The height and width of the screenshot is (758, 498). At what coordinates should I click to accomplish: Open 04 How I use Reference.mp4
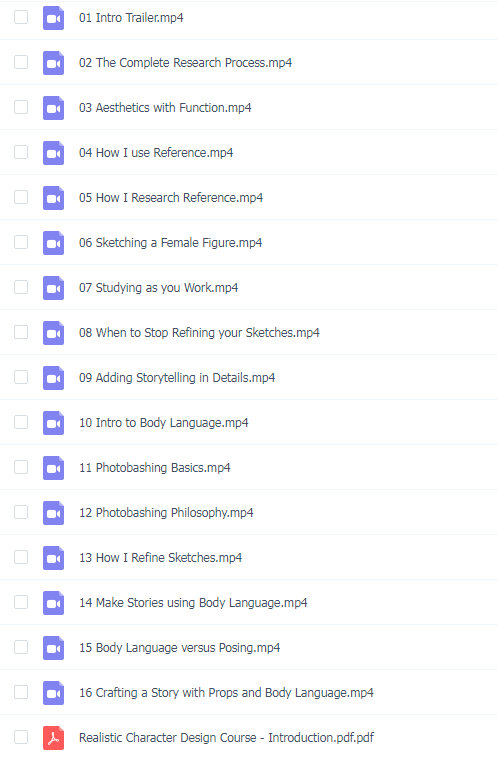(x=156, y=153)
